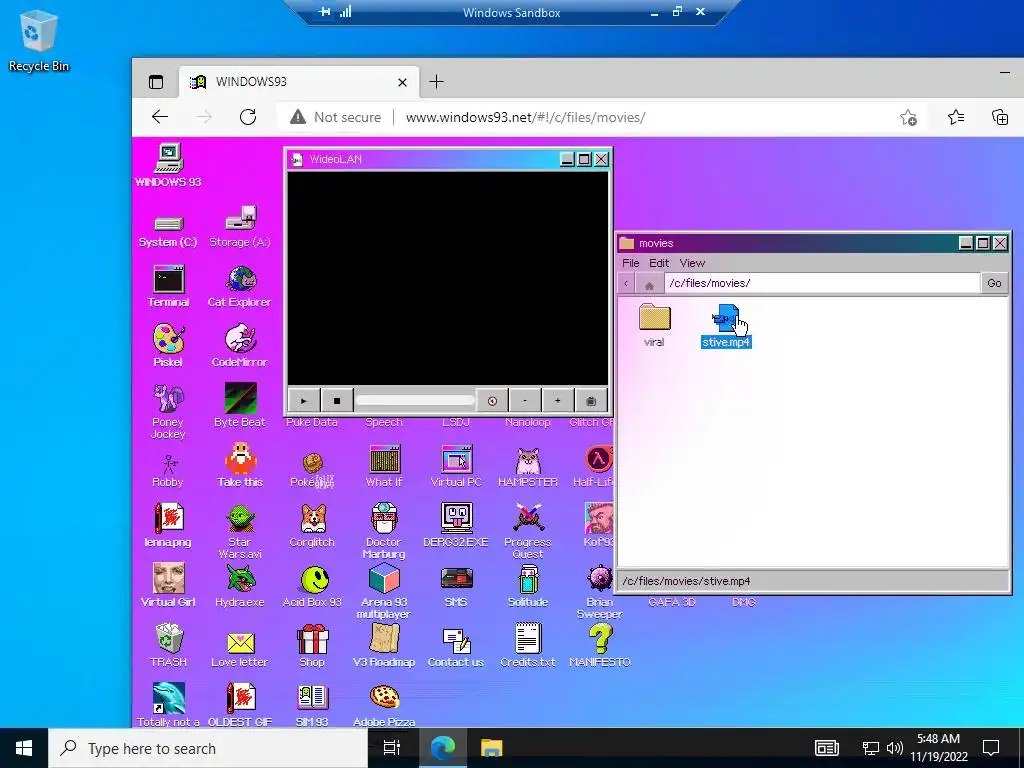Open Edit menu in movies window
1024x768 pixels.
point(659,263)
